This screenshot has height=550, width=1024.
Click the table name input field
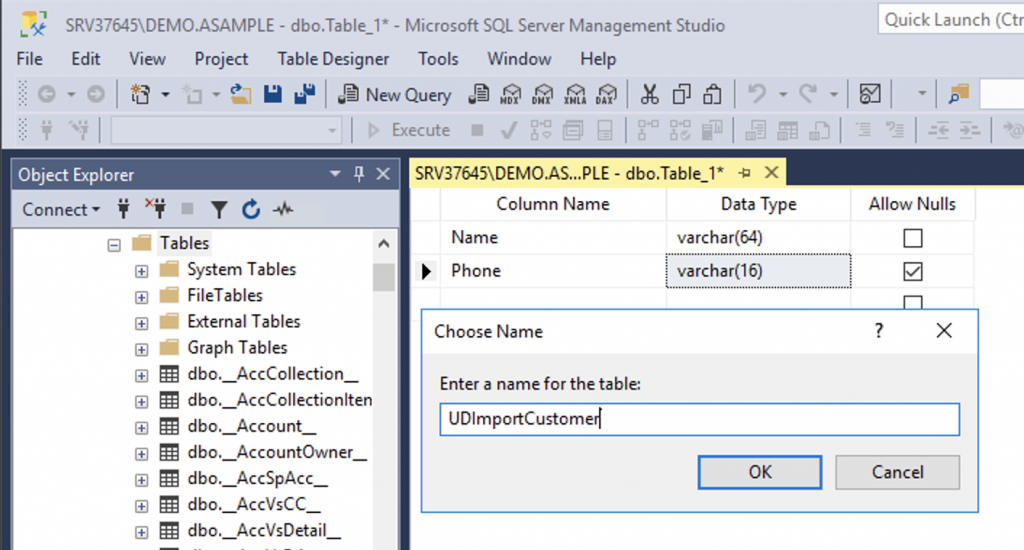coord(699,419)
